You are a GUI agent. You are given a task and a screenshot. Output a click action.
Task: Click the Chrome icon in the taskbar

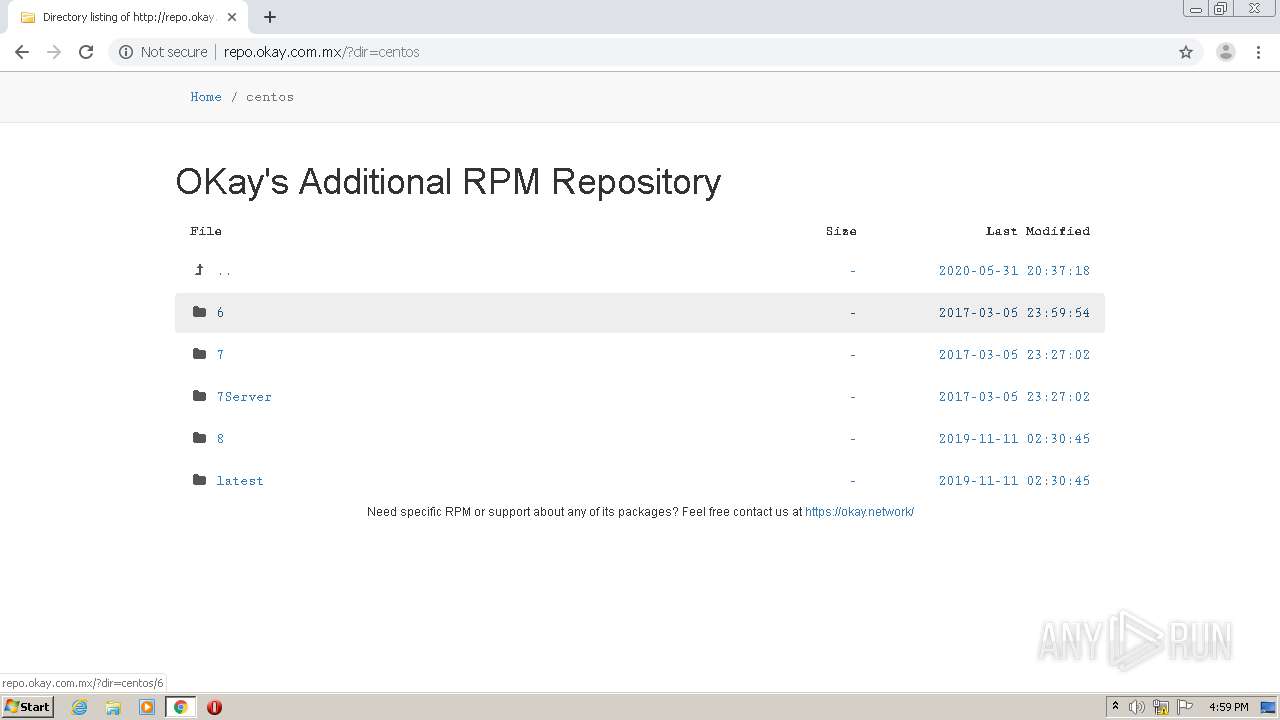tap(180, 707)
